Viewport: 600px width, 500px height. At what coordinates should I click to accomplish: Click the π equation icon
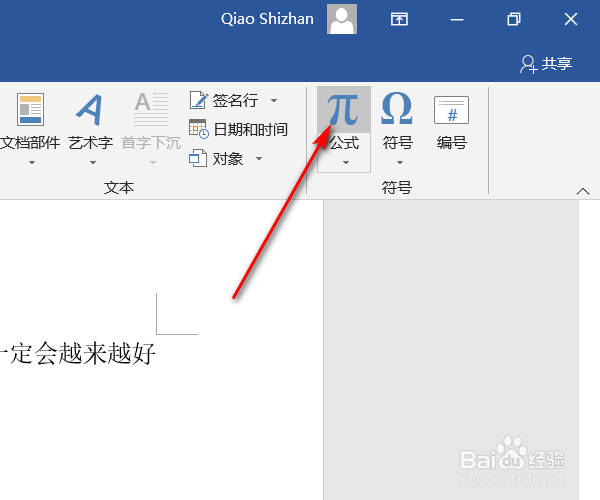pyautogui.click(x=343, y=110)
